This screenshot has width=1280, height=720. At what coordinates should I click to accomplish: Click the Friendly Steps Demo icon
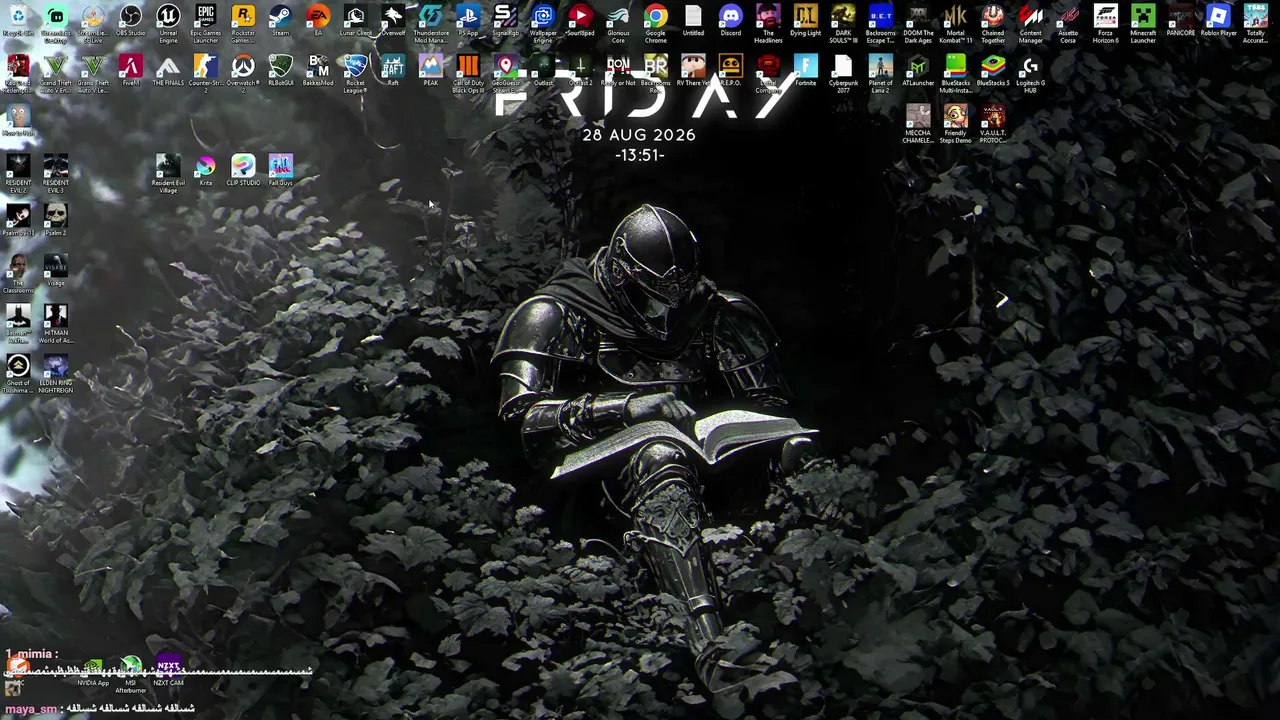tap(956, 124)
